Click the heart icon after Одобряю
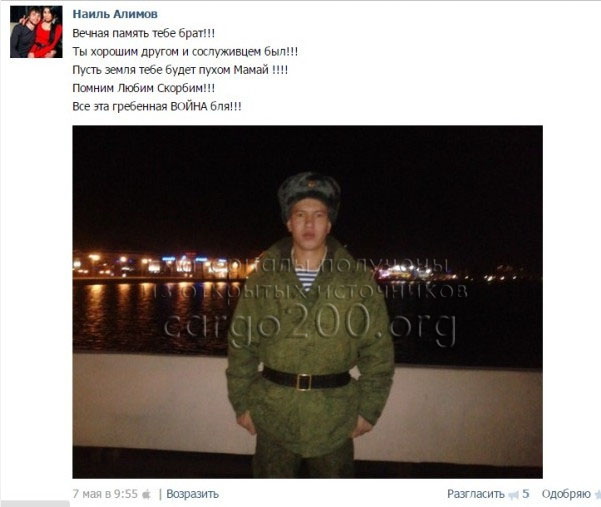The height and width of the screenshot is (507, 601). (x=597, y=495)
